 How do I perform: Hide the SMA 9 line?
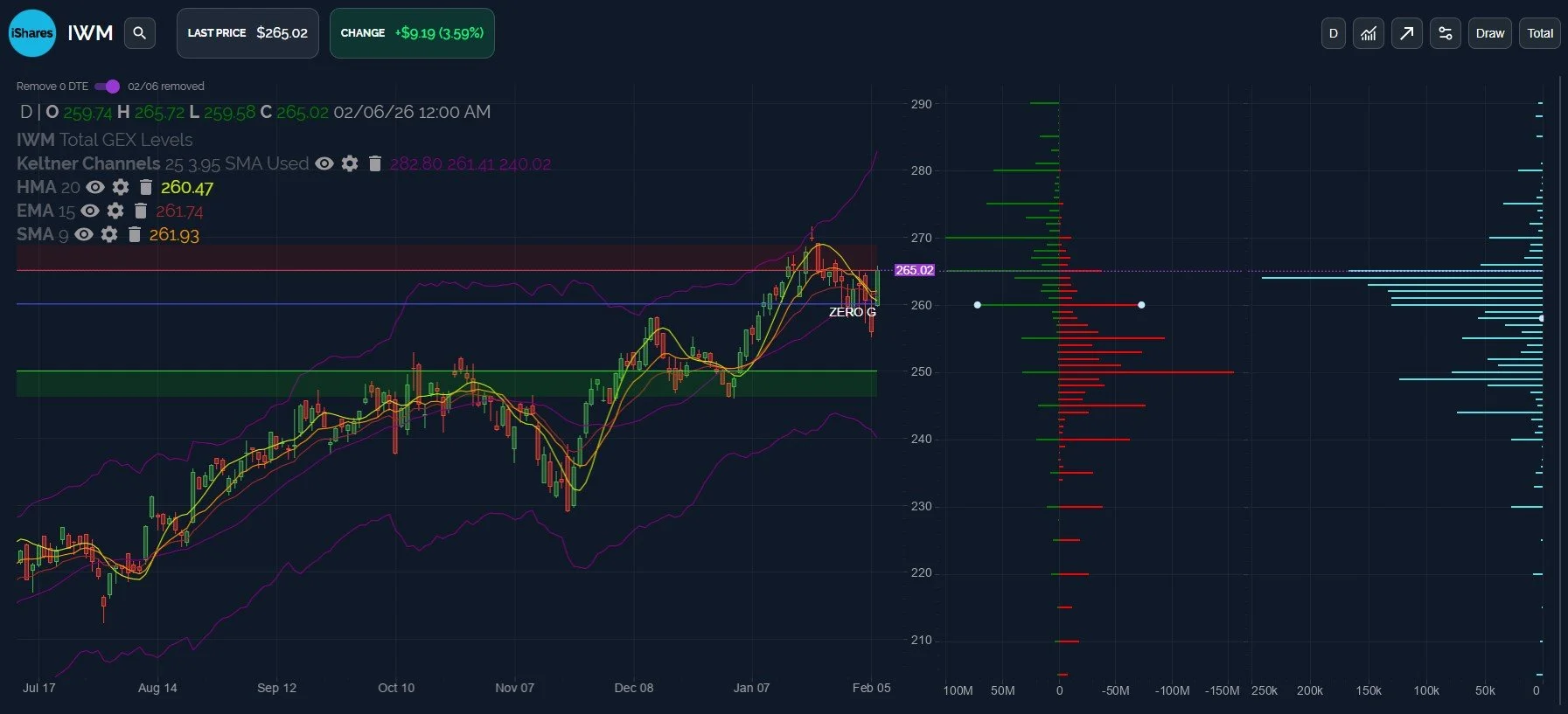point(84,234)
